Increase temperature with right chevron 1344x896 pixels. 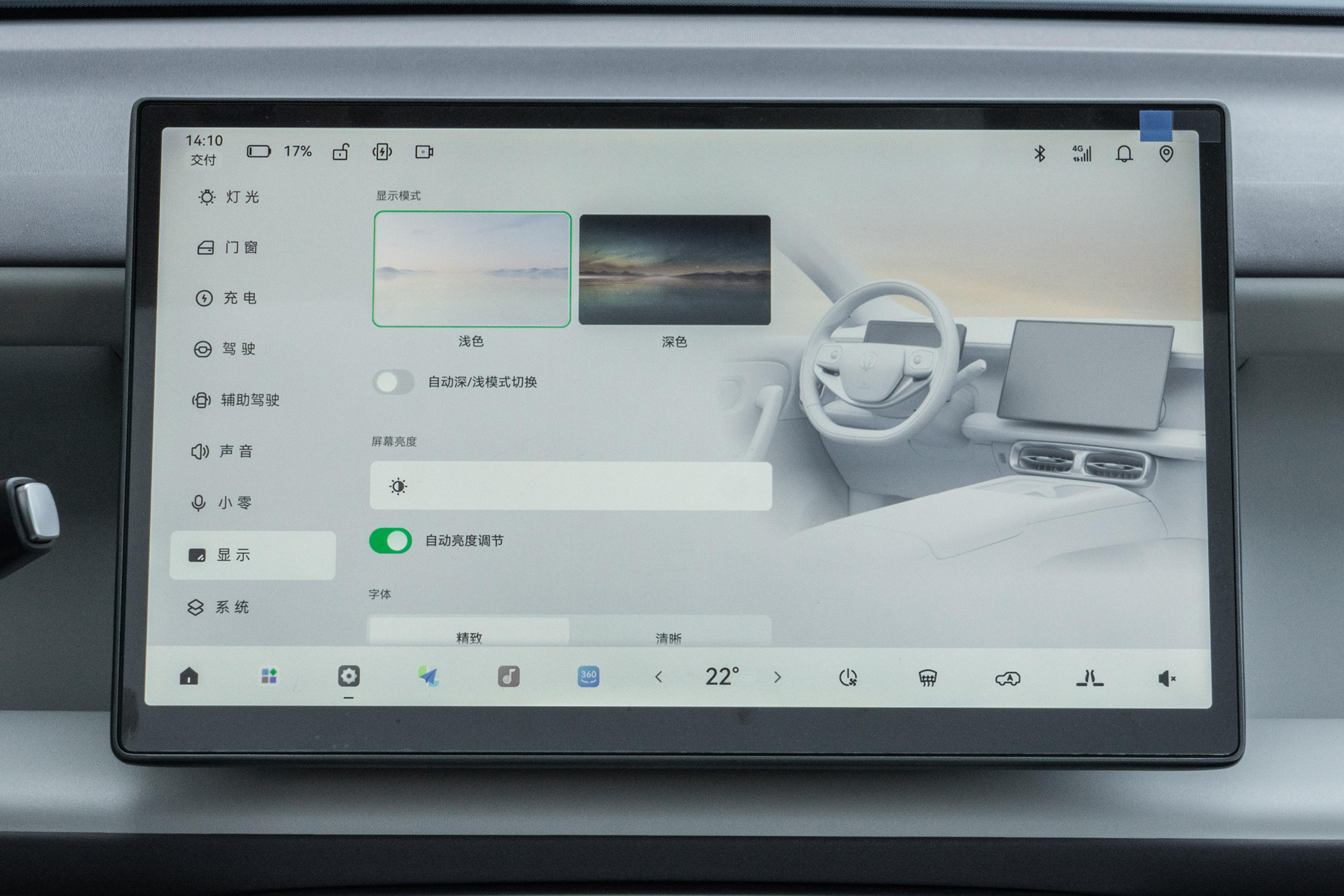pos(777,677)
